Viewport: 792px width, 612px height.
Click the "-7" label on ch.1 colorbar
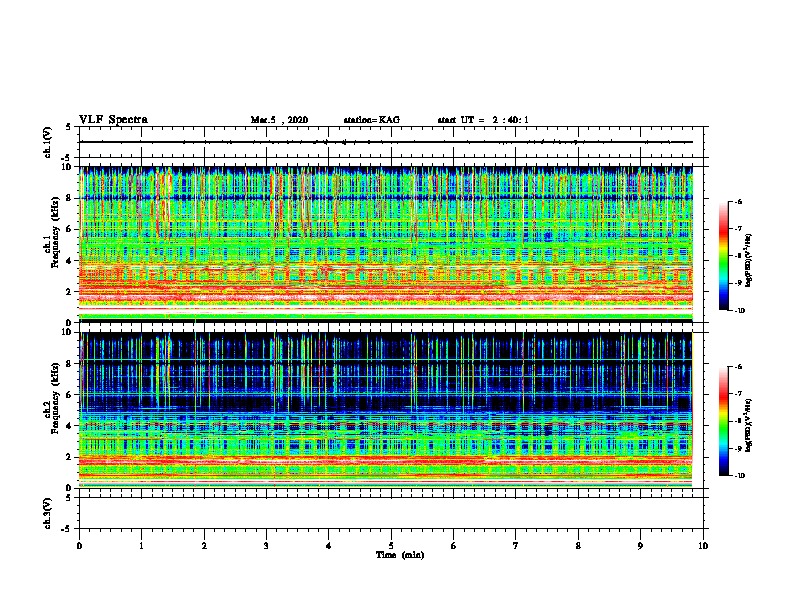[738, 229]
